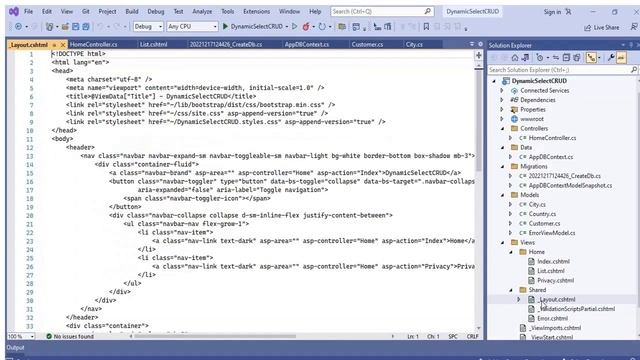Click the Output panel tab
Viewport: 640px width, 360px height.
point(15,348)
